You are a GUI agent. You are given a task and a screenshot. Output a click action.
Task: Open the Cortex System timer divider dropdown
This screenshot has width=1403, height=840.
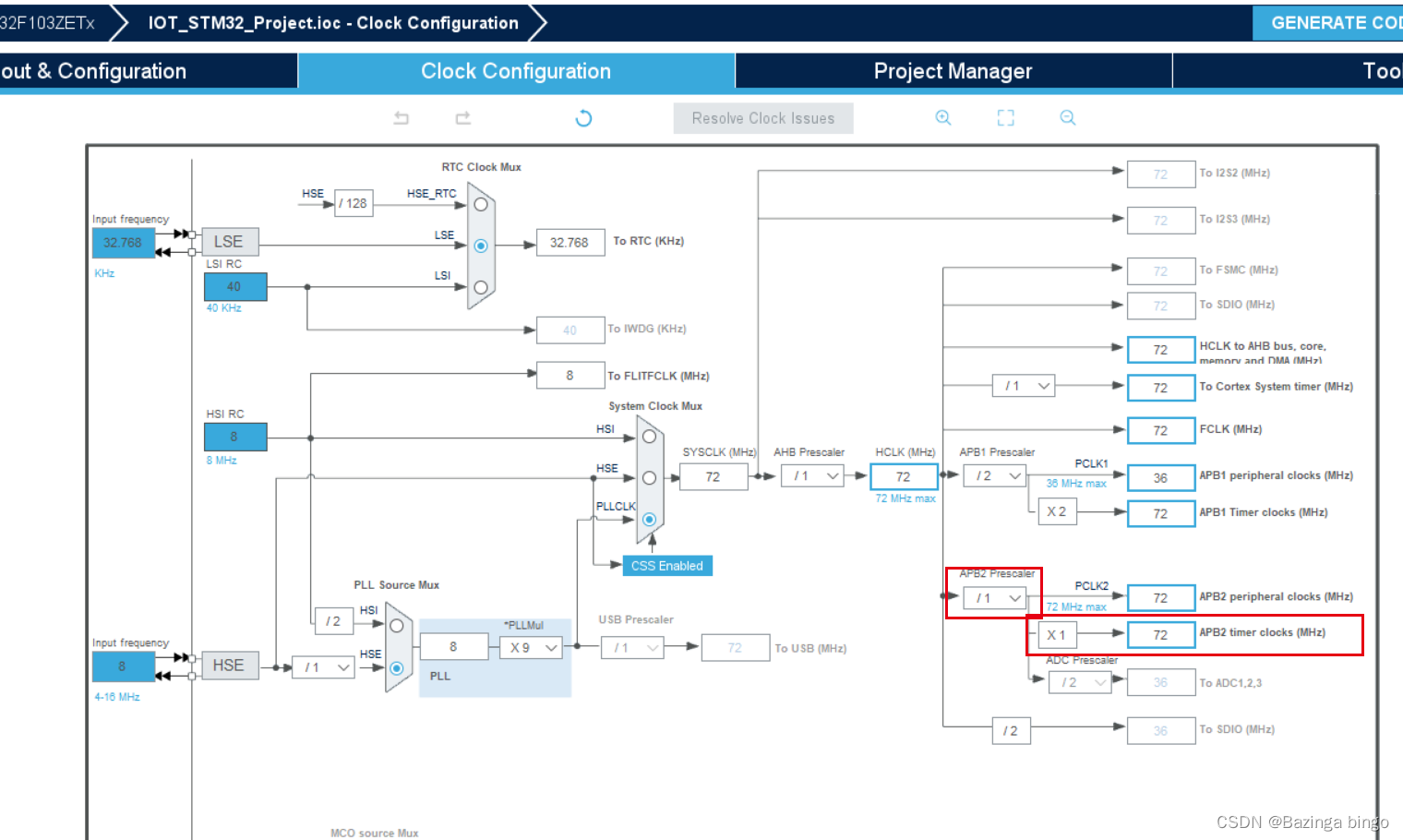coord(1024,386)
